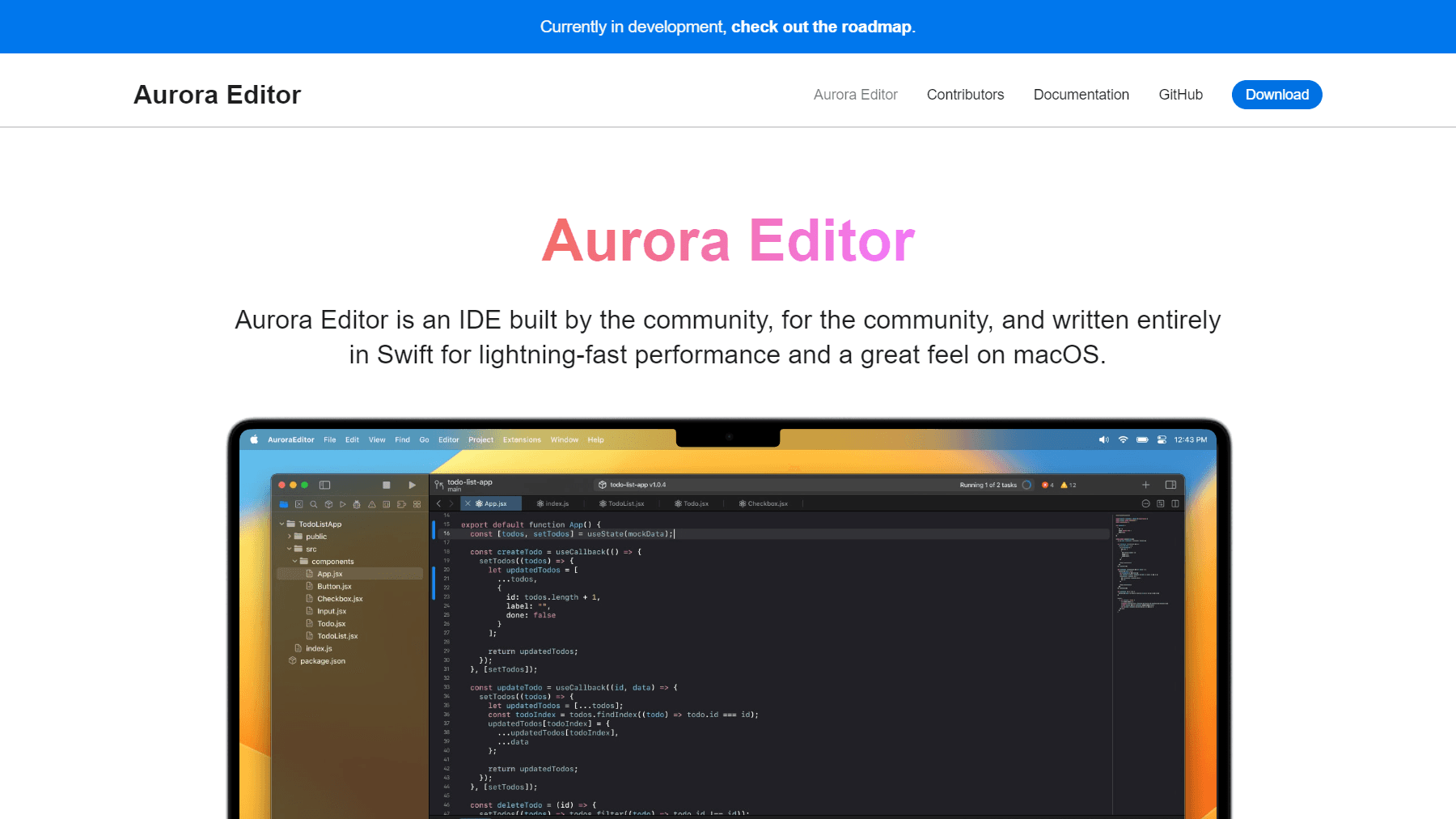The height and width of the screenshot is (819, 1456).
Task: Click the red error count indicator
Action: click(x=1048, y=485)
